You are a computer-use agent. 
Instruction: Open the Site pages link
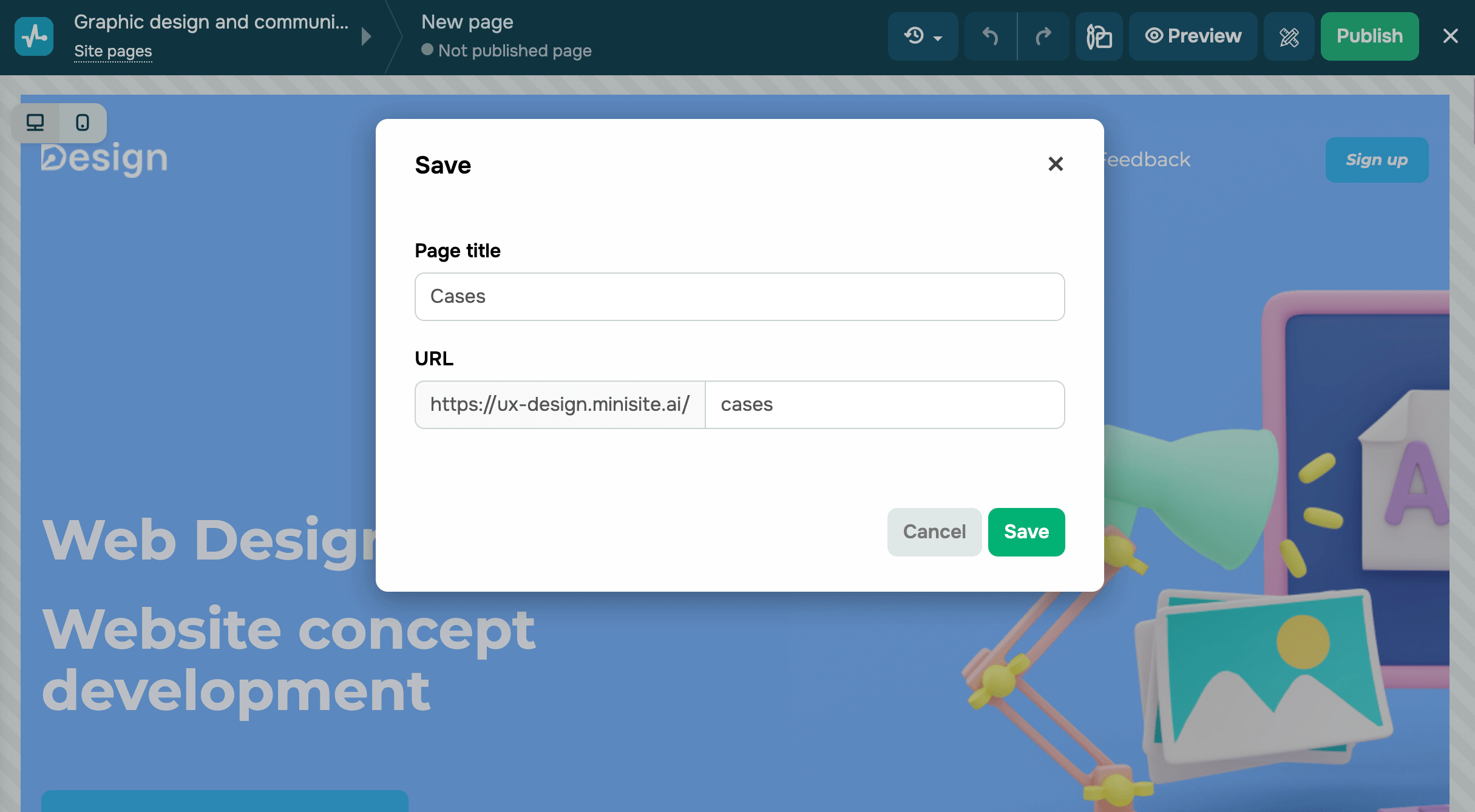click(x=113, y=52)
